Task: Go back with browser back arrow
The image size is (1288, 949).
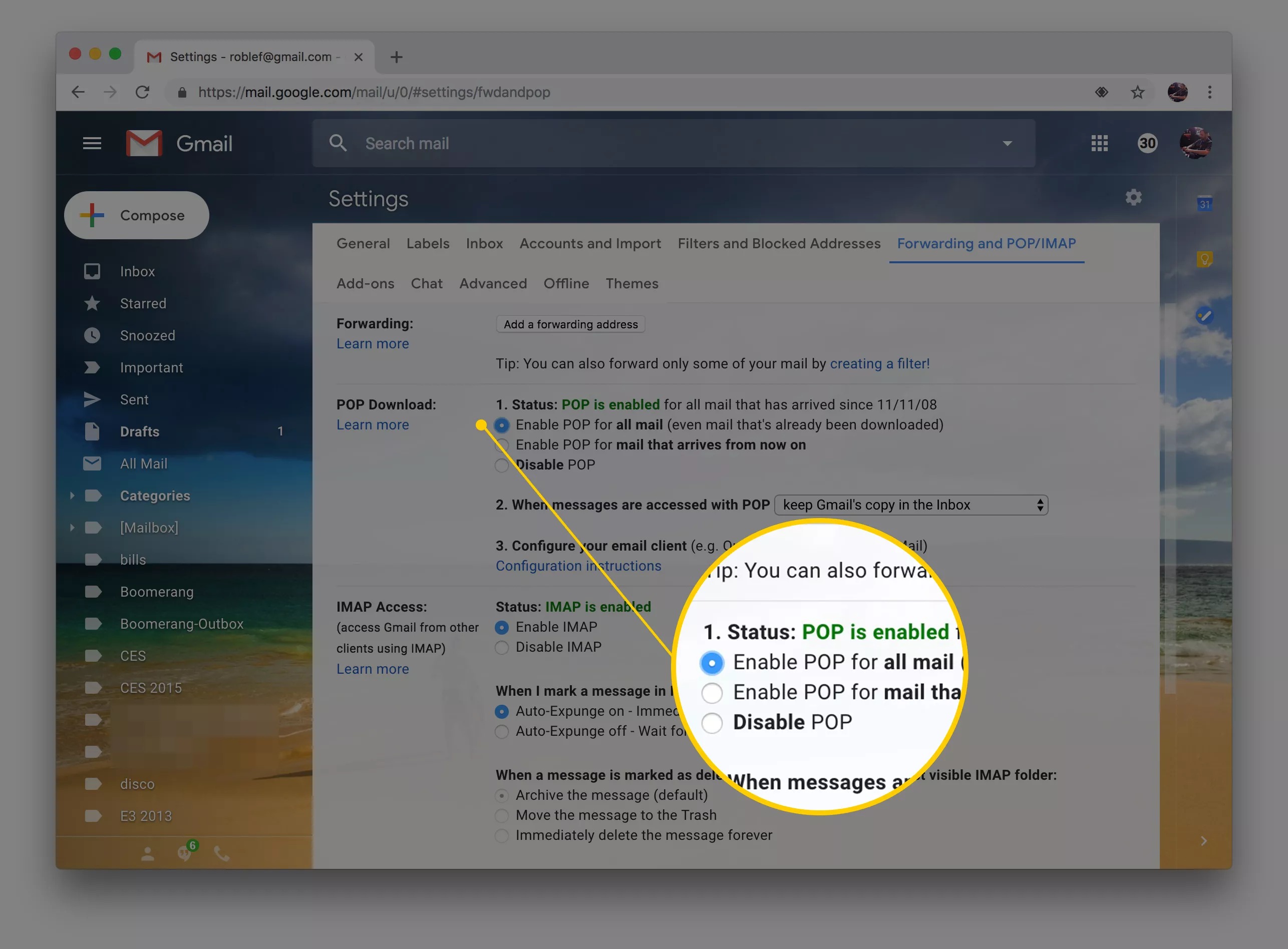Action: tap(78, 92)
